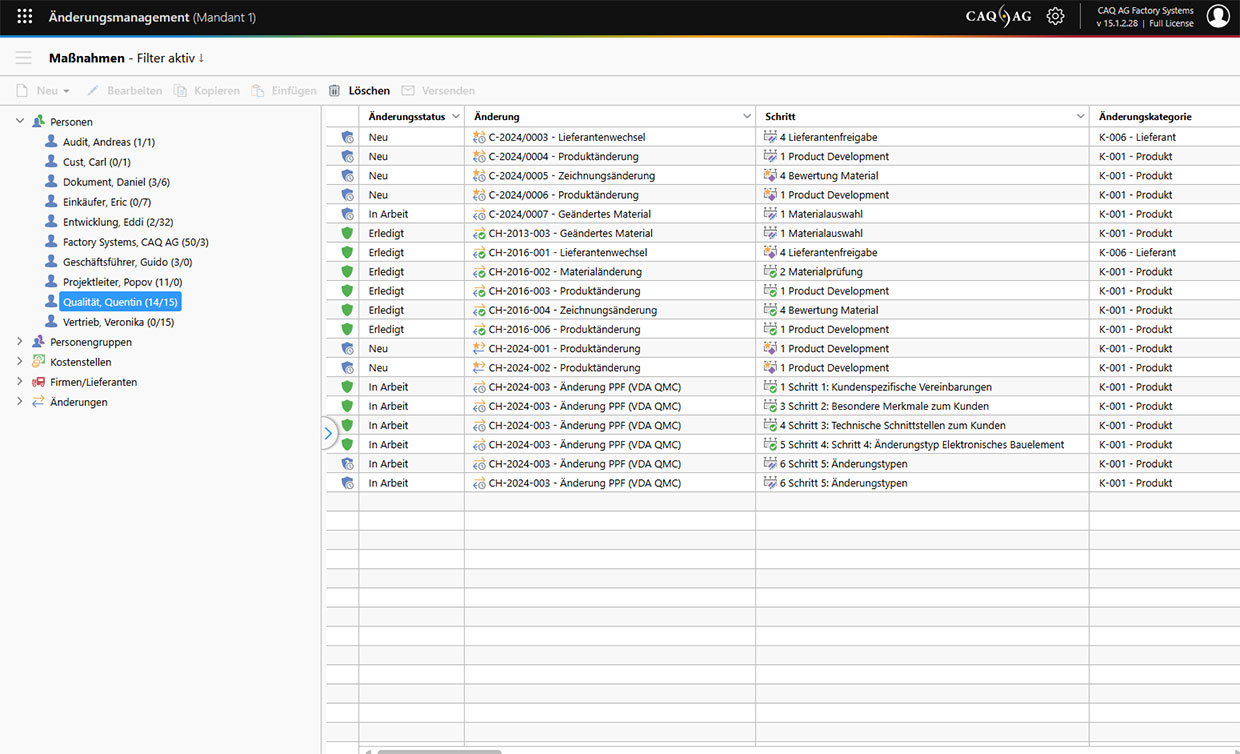The height and width of the screenshot is (754, 1240).
Task: Click the Personengruppen group icon
Action: point(39,342)
